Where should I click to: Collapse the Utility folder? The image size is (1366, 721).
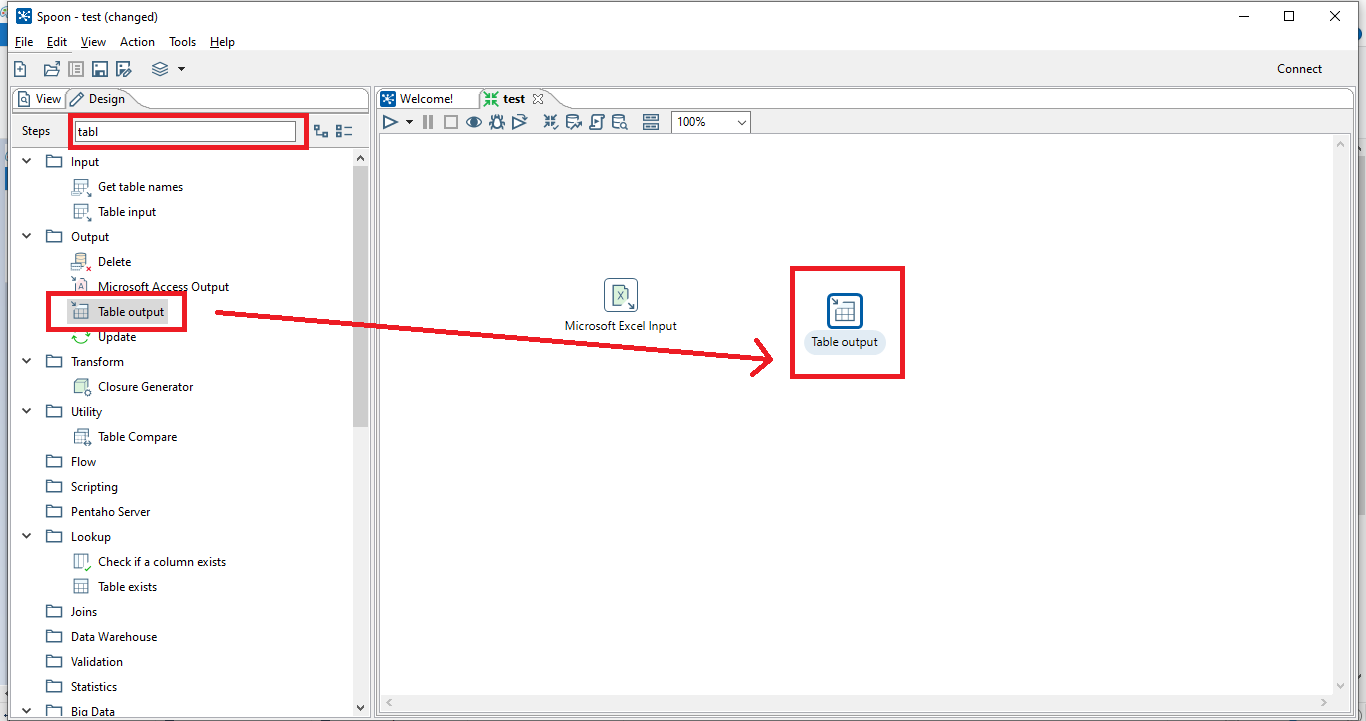tap(27, 411)
